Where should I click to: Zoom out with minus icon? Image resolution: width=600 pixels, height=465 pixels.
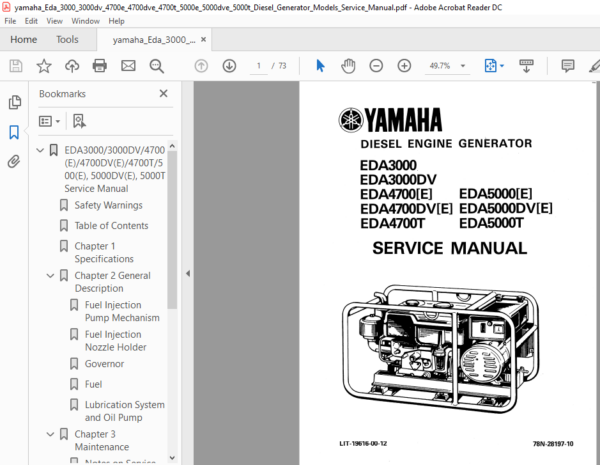pos(376,66)
